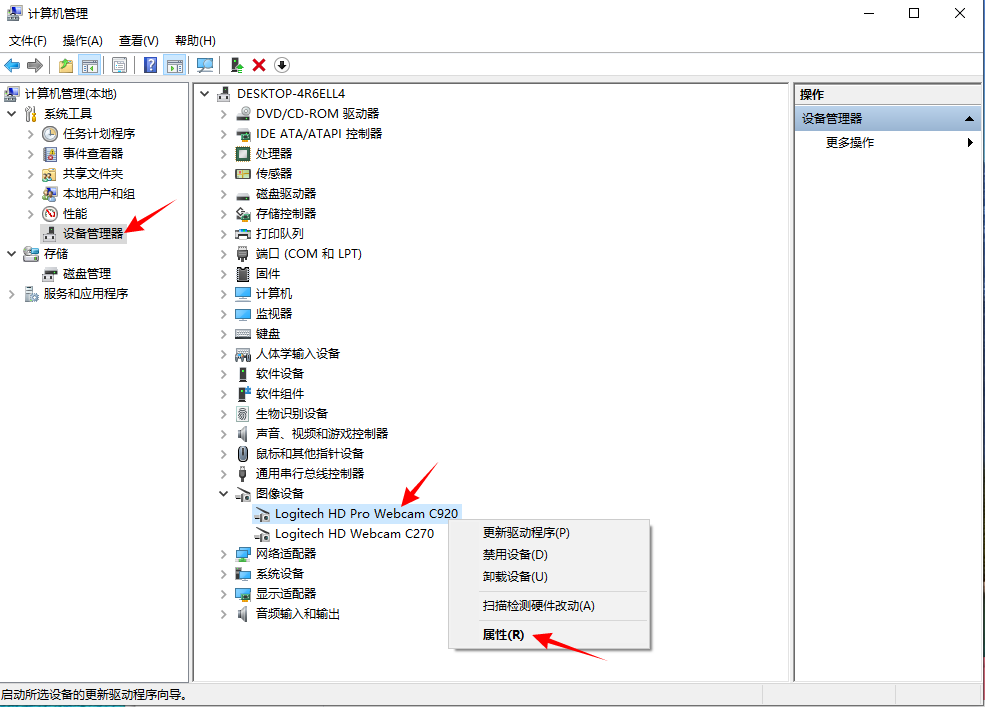985x707 pixels.
Task: Click the Up one level folder icon
Action: click(66, 65)
